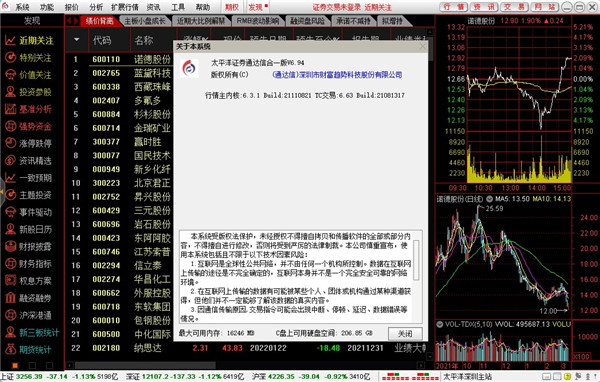Click the collapse arrow beside VOL-TDX indicator
The height and width of the screenshot is (382, 600).
(440, 325)
